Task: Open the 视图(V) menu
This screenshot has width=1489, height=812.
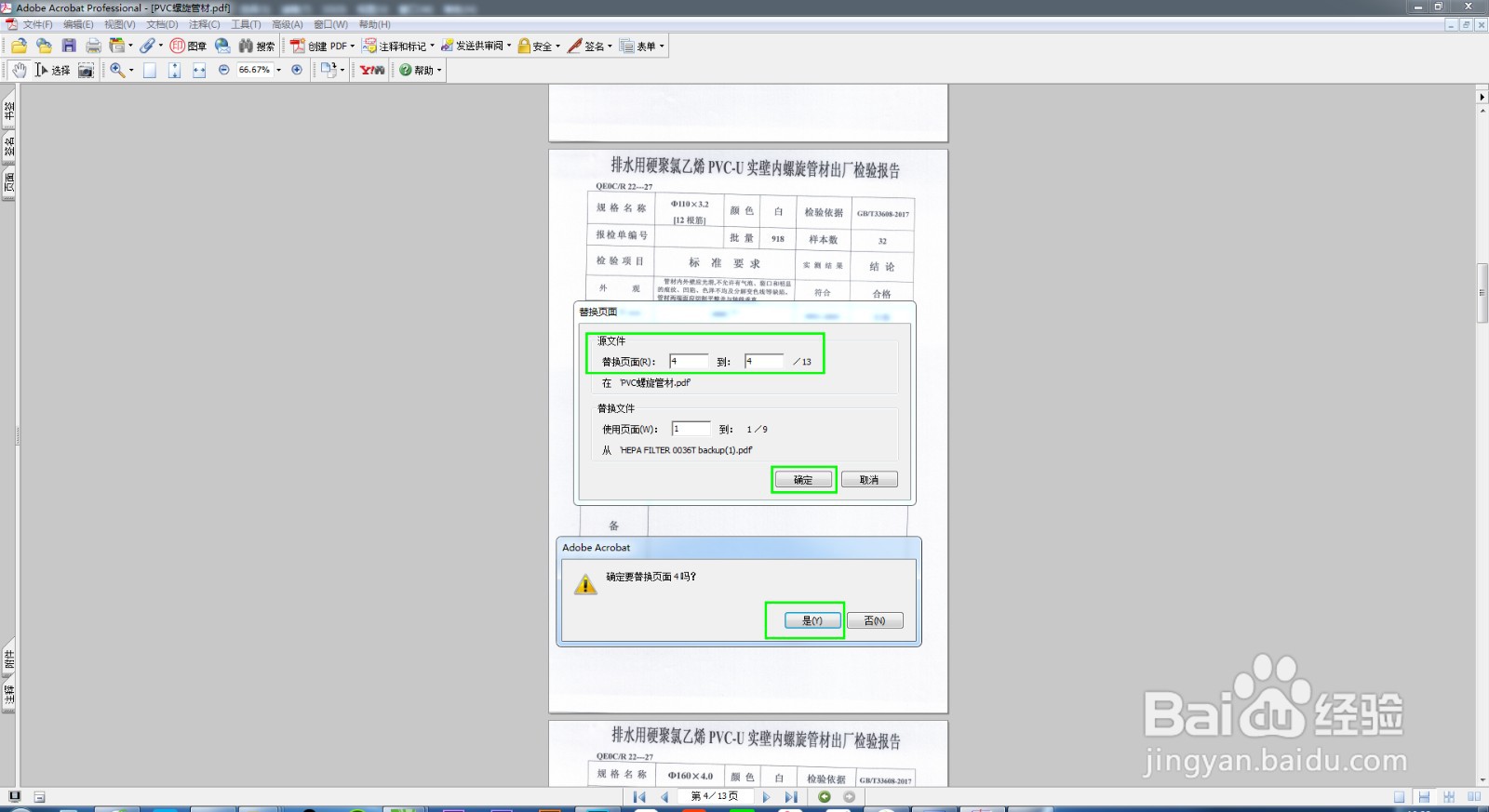Action: [120, 25]
